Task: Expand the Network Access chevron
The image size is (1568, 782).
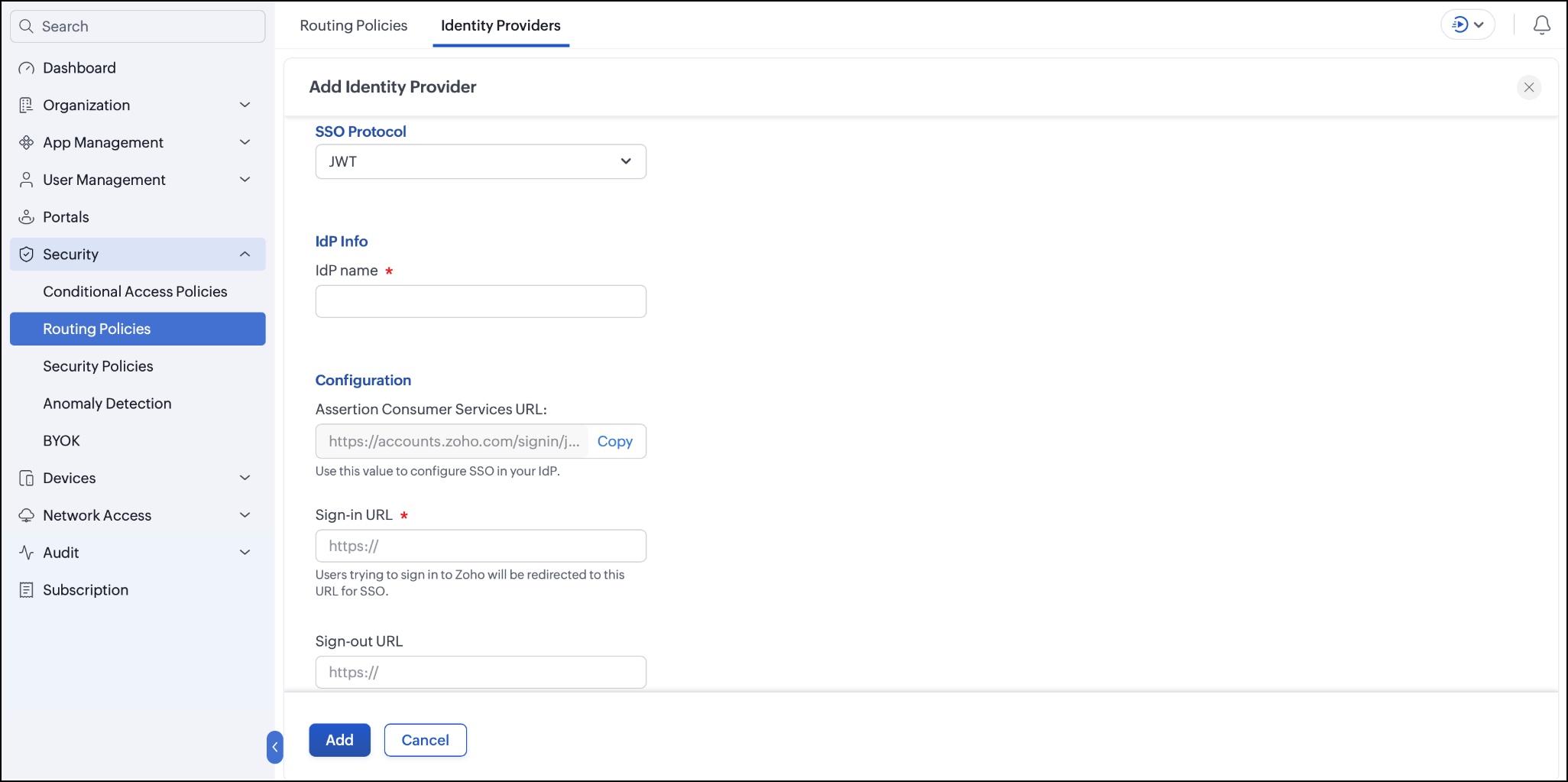Action: pyautogui.click(x=245, y=515)
